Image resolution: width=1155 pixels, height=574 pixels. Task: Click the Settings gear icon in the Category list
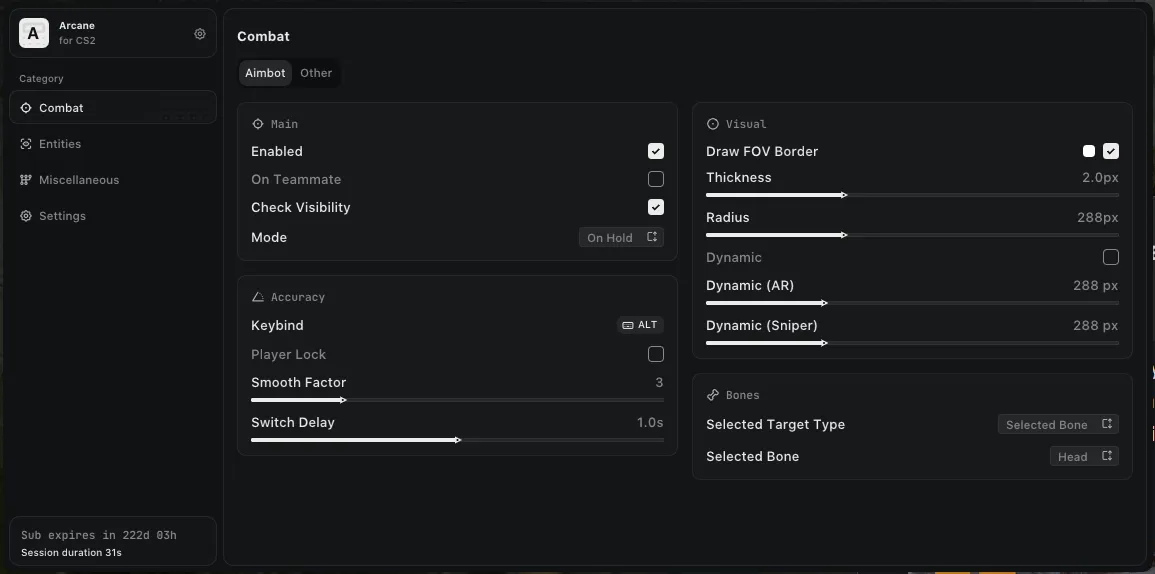[x=26, y=216]
